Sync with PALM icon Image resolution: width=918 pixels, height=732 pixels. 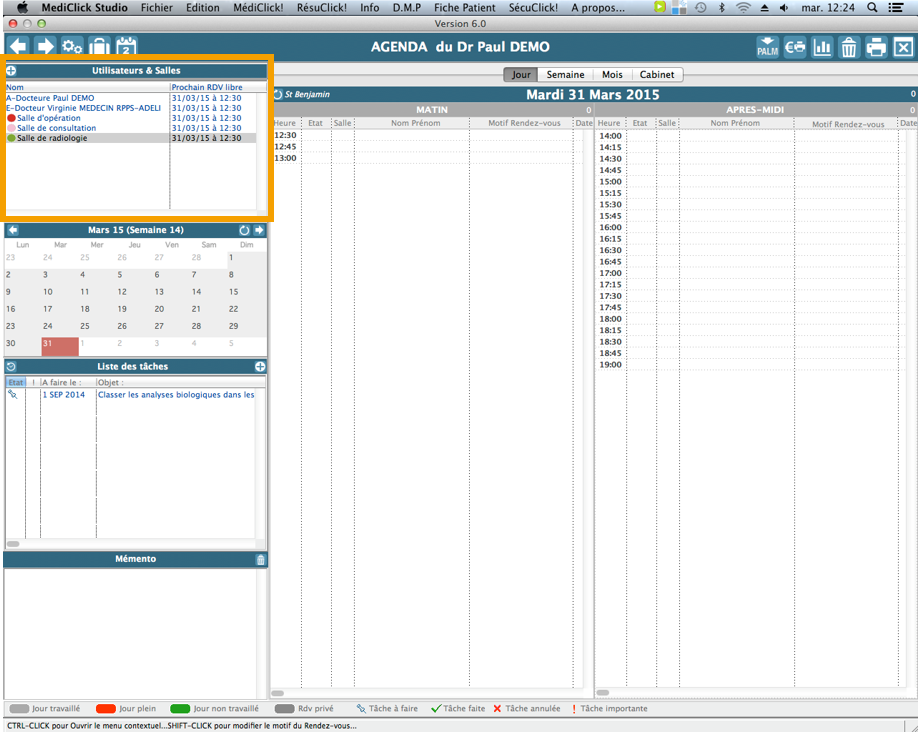click(768, 47)
